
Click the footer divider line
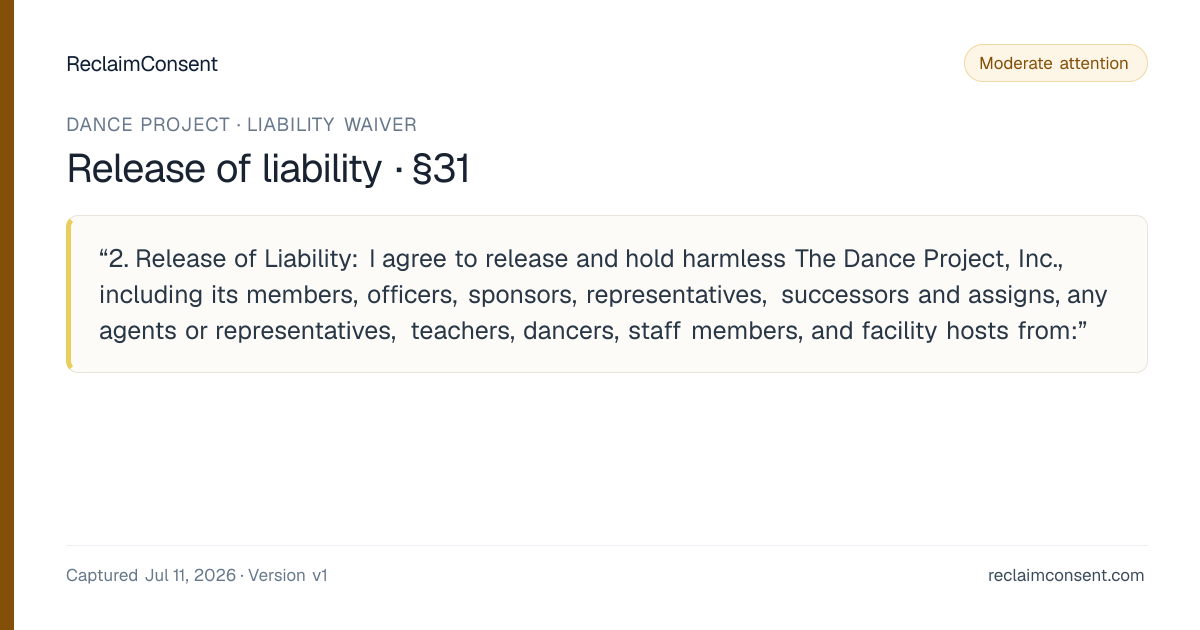[606, 545]
